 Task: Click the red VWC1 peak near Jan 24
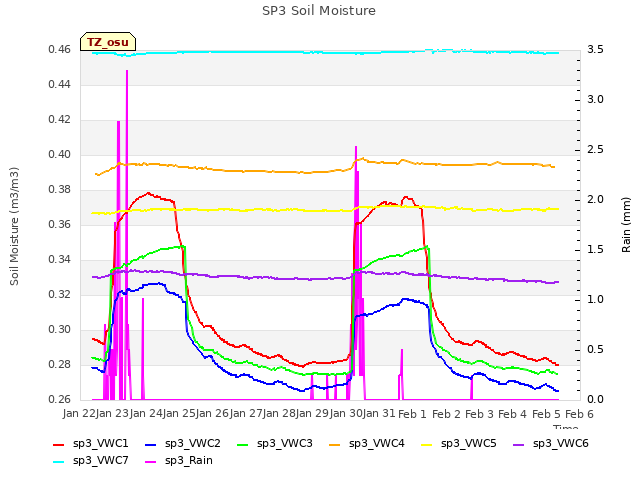[x=148, y=193]
